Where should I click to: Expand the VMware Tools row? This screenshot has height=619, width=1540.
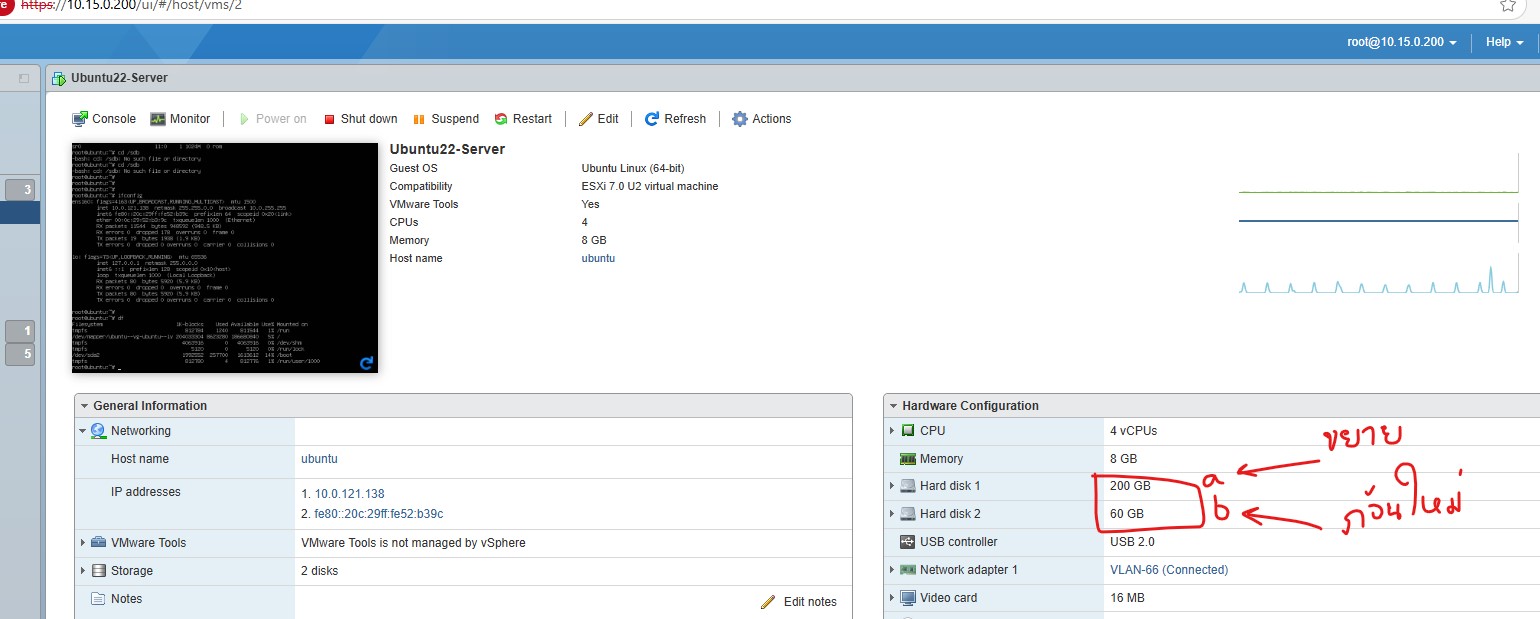[x=83, y=543]
